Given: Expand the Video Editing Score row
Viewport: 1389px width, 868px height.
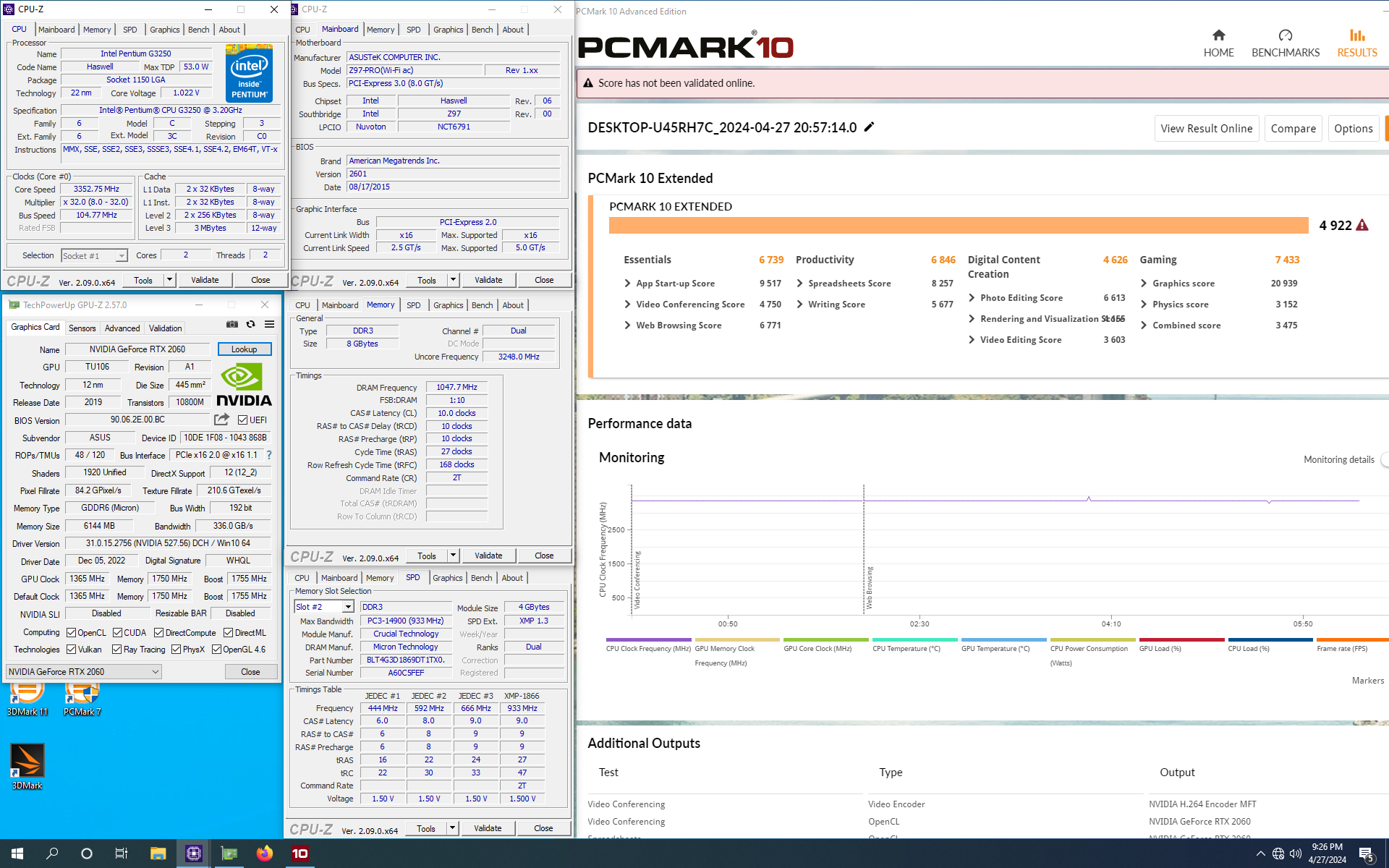Looking at the screenshot, I should pos(972,340).
